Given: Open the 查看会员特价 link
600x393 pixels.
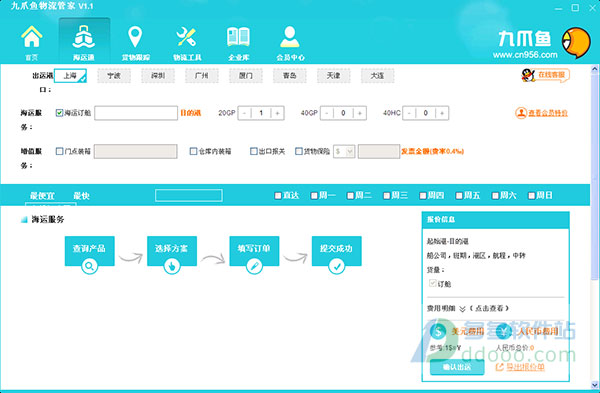Looking at the screenshot, I should tap(548, 113).
